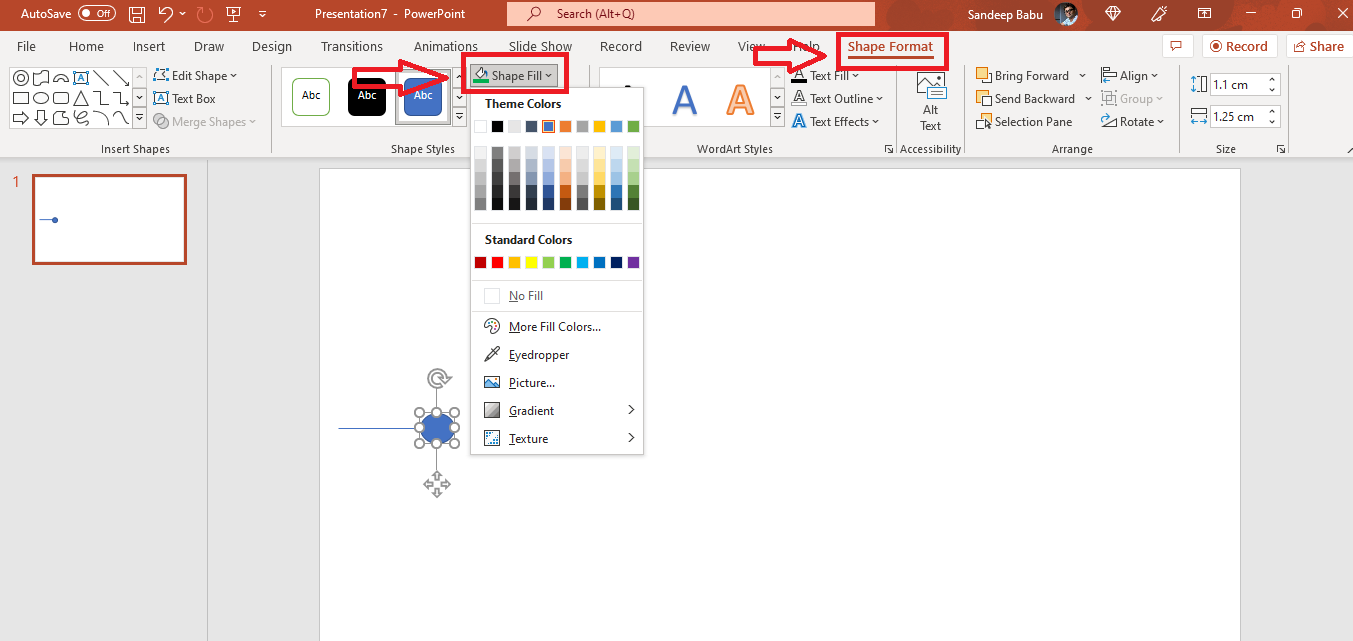Image resolution: width=1353 pixels, height=641 pixels.
Task: Open More Fill Colors dialog
Action: [557, 327]
